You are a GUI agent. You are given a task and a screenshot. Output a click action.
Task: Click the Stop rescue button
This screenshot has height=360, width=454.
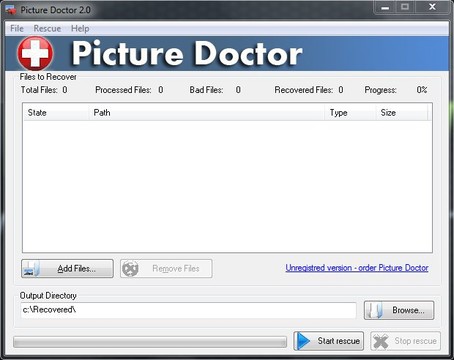coord(405,341)
